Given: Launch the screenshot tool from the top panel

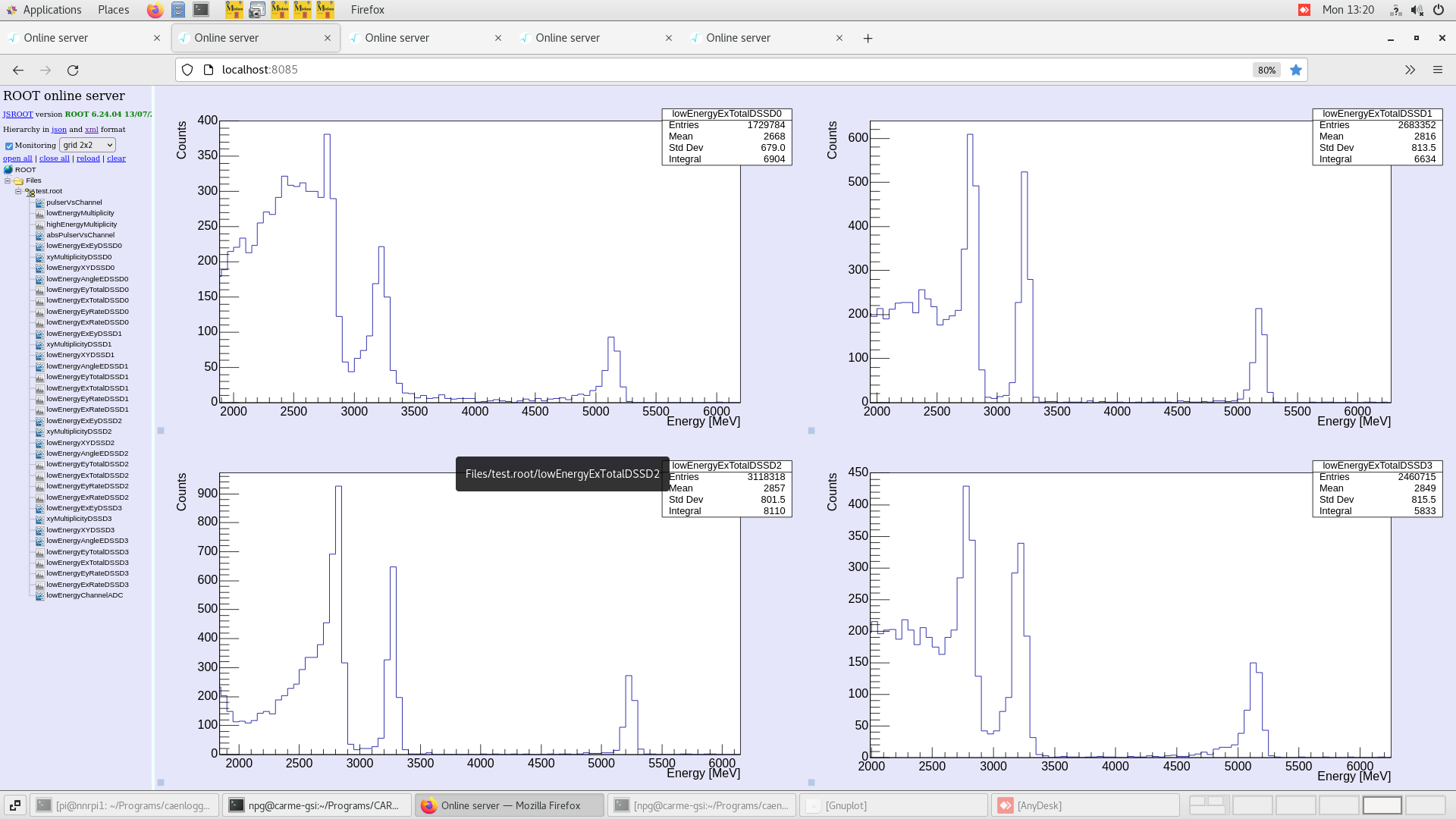Looking at the screenshot, I should 257,10.
